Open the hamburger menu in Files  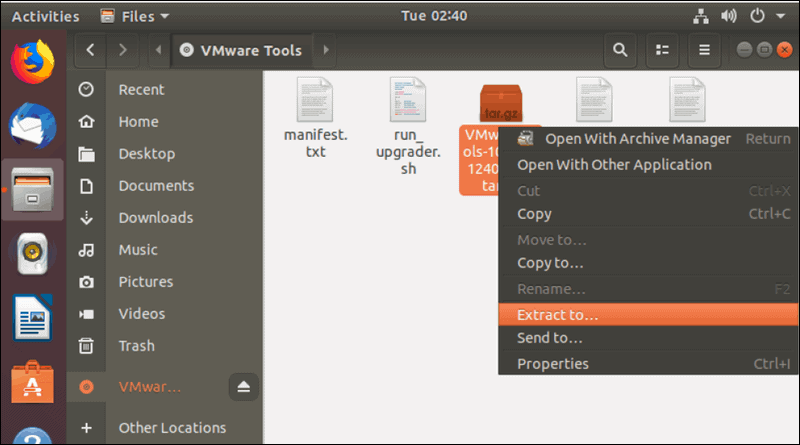click(704, 50)
